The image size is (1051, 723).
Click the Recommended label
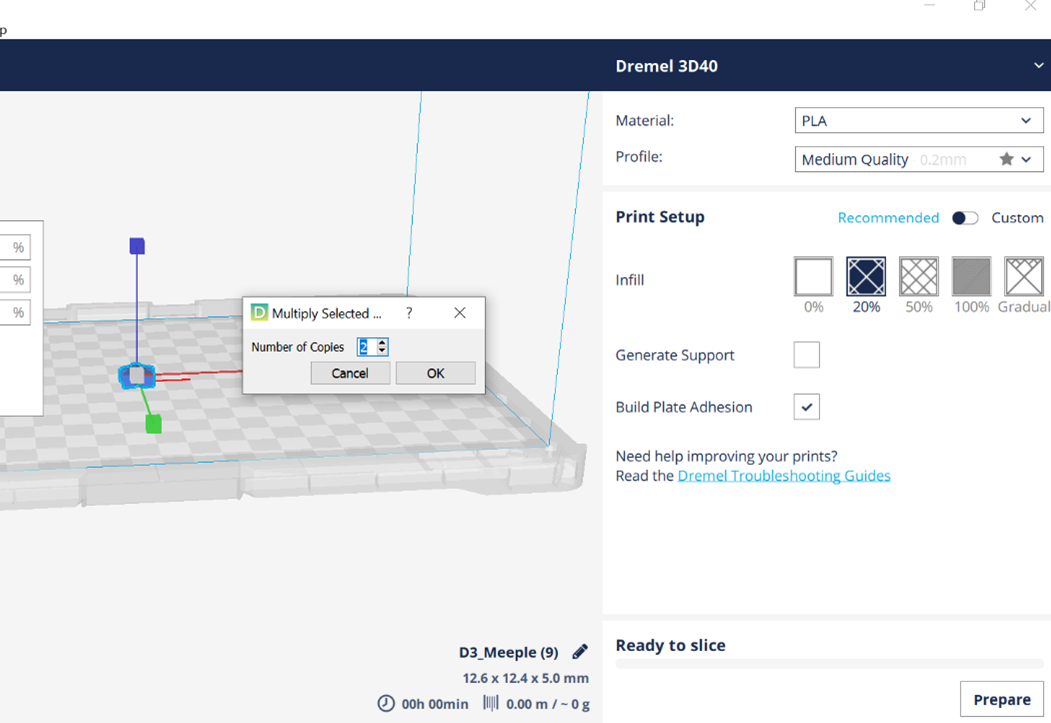point(888,218)
